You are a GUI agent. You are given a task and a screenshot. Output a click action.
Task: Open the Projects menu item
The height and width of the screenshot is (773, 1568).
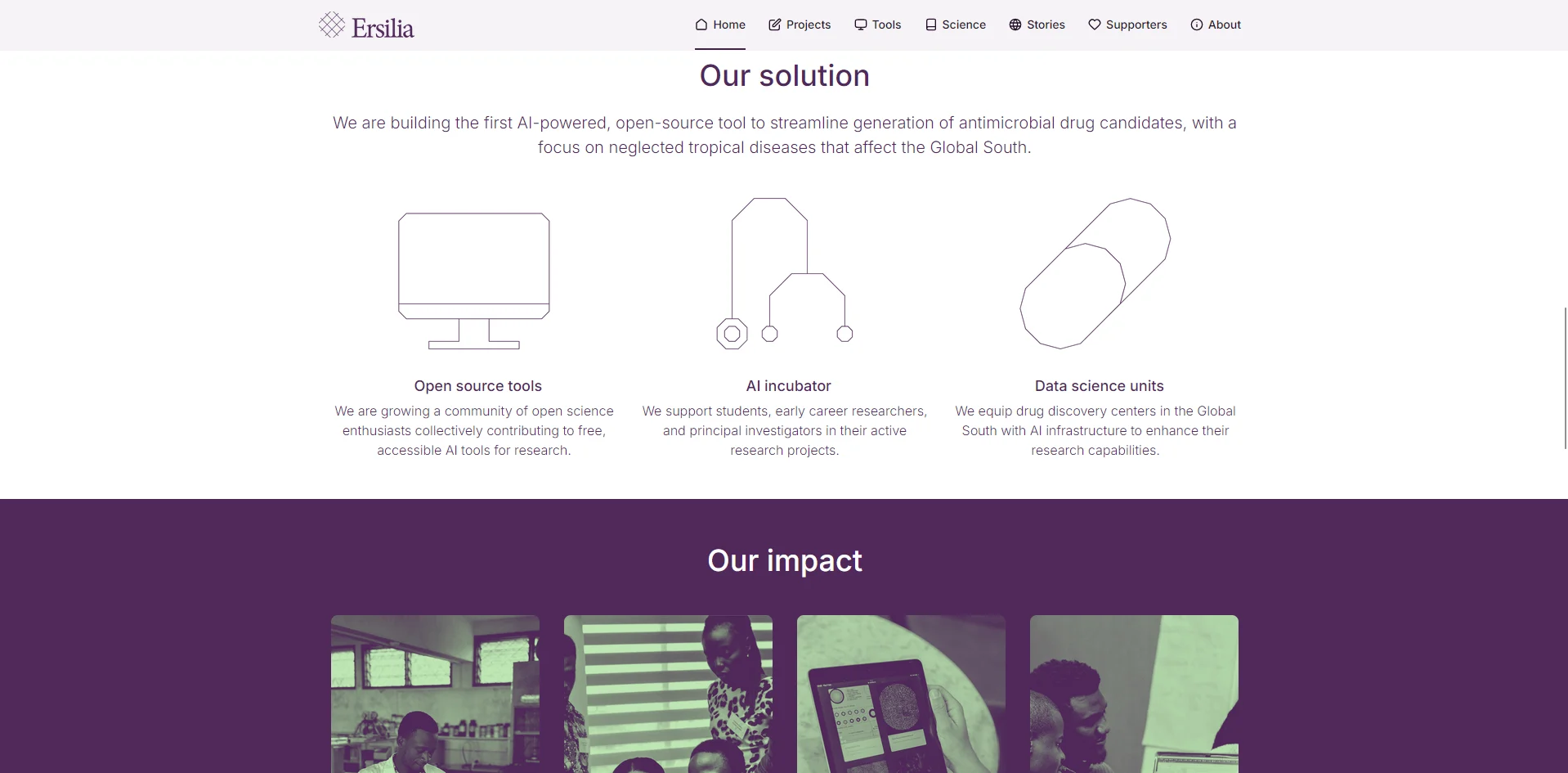(x=808, y=25)
